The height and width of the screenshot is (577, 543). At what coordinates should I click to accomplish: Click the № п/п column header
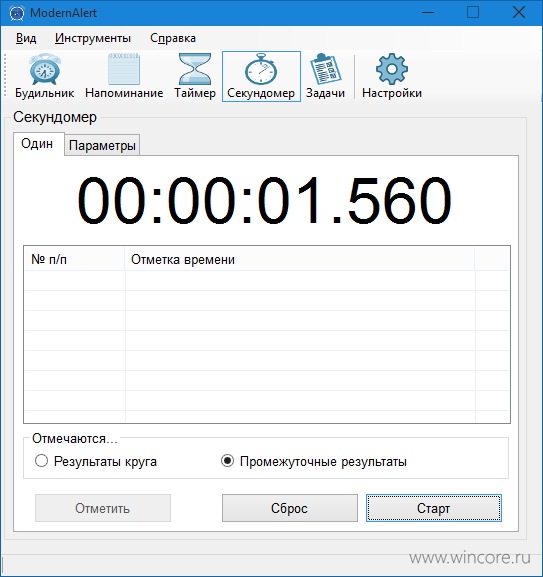[75, 259]
